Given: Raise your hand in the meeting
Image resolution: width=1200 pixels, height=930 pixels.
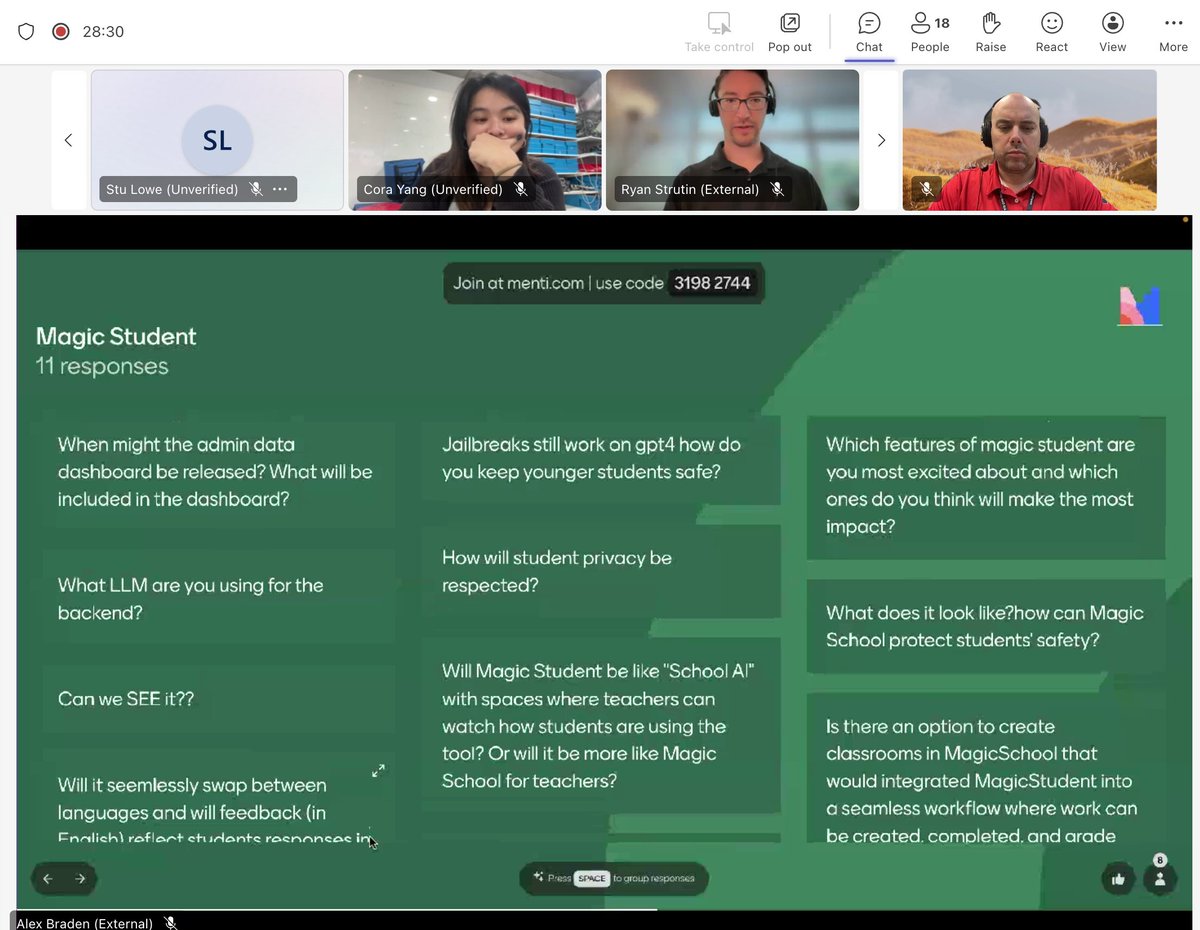Looking at the screenshot, I should point(991,32).
